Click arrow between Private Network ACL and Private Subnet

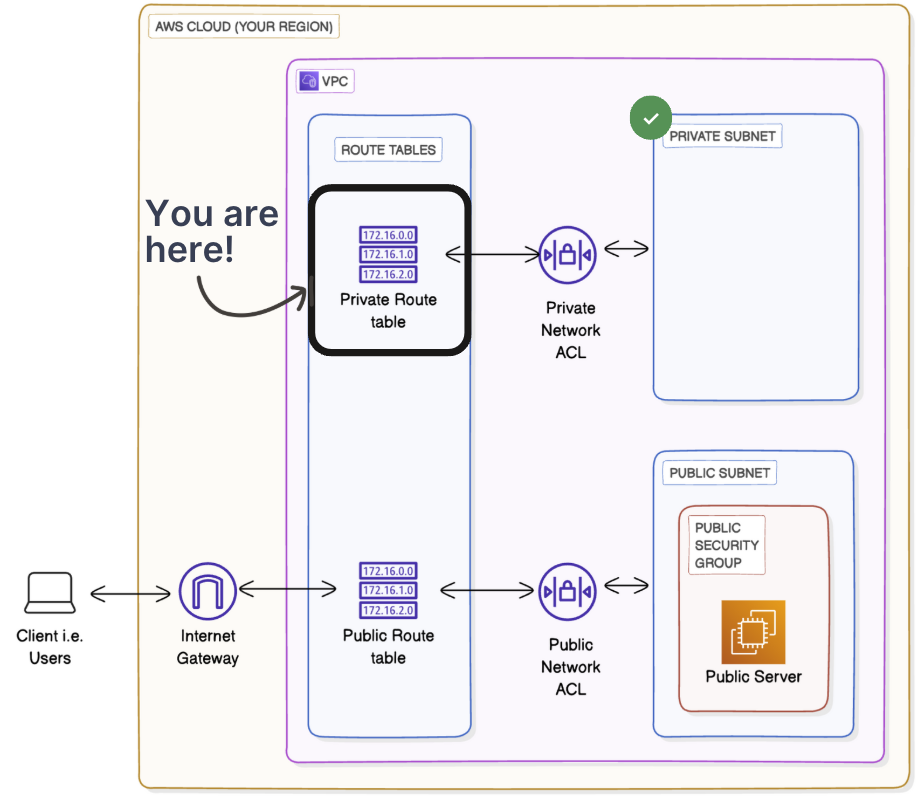pos(627,249)
